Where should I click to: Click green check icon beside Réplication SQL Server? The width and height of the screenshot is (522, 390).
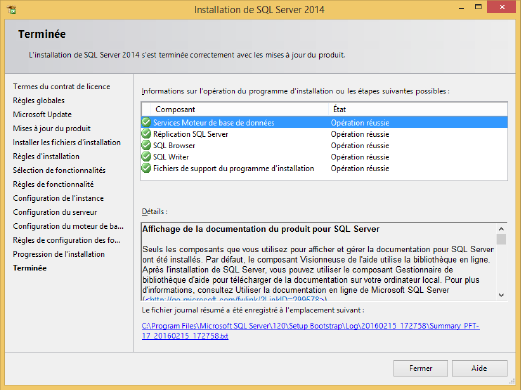pos(146,134)
